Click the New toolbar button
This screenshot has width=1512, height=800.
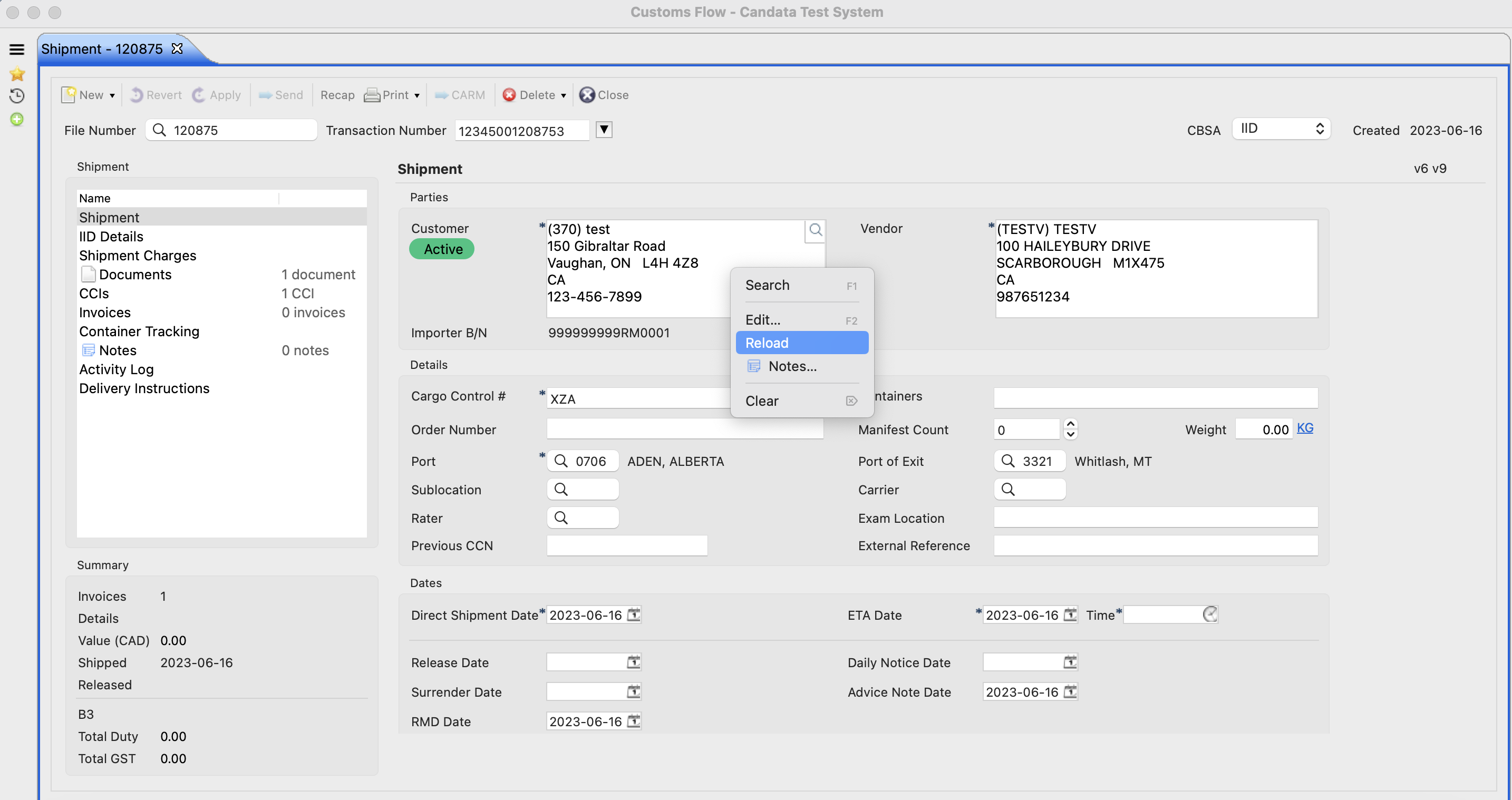tap(83, 95)
